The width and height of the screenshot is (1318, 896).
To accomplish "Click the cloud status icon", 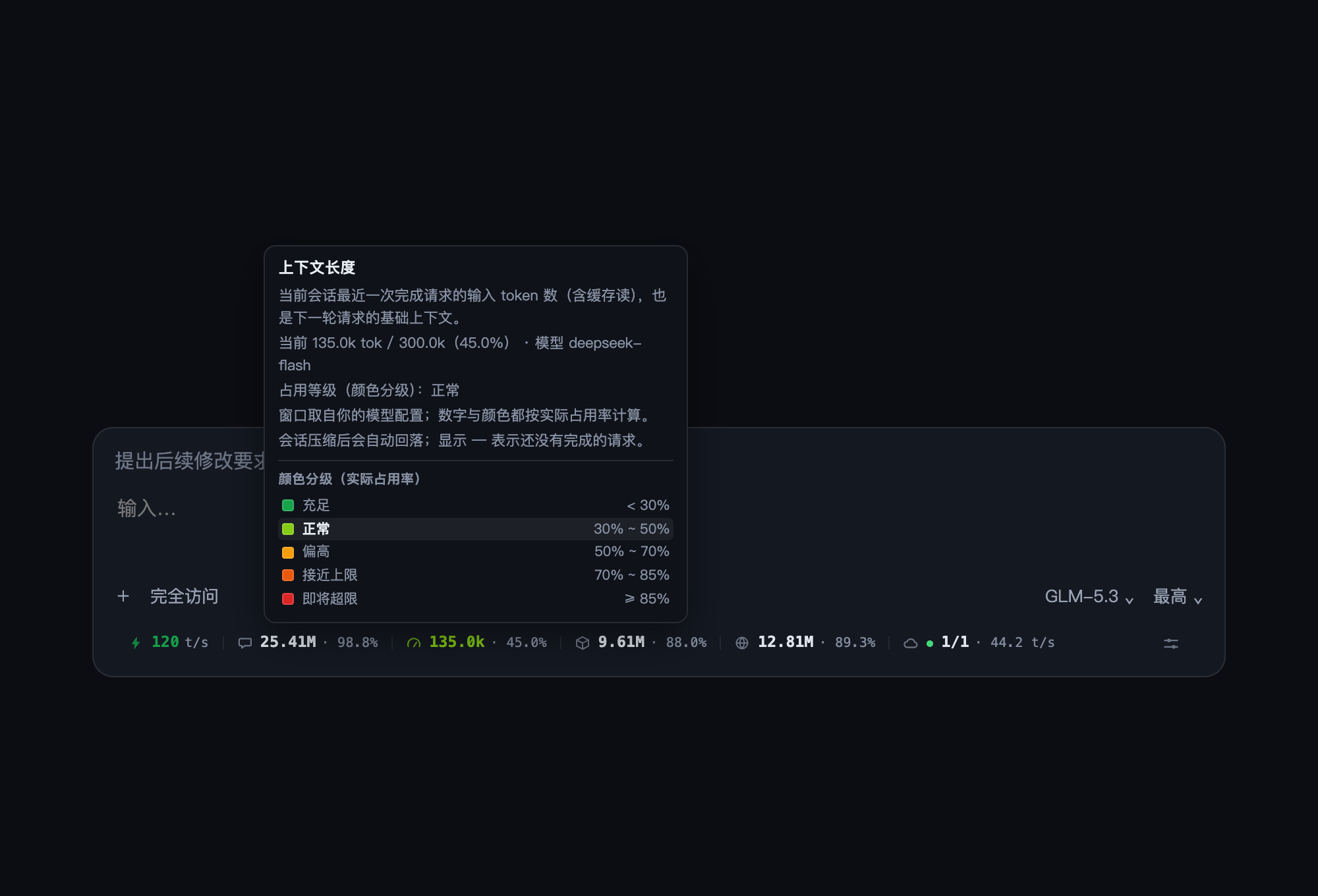I will click(911, 643).
